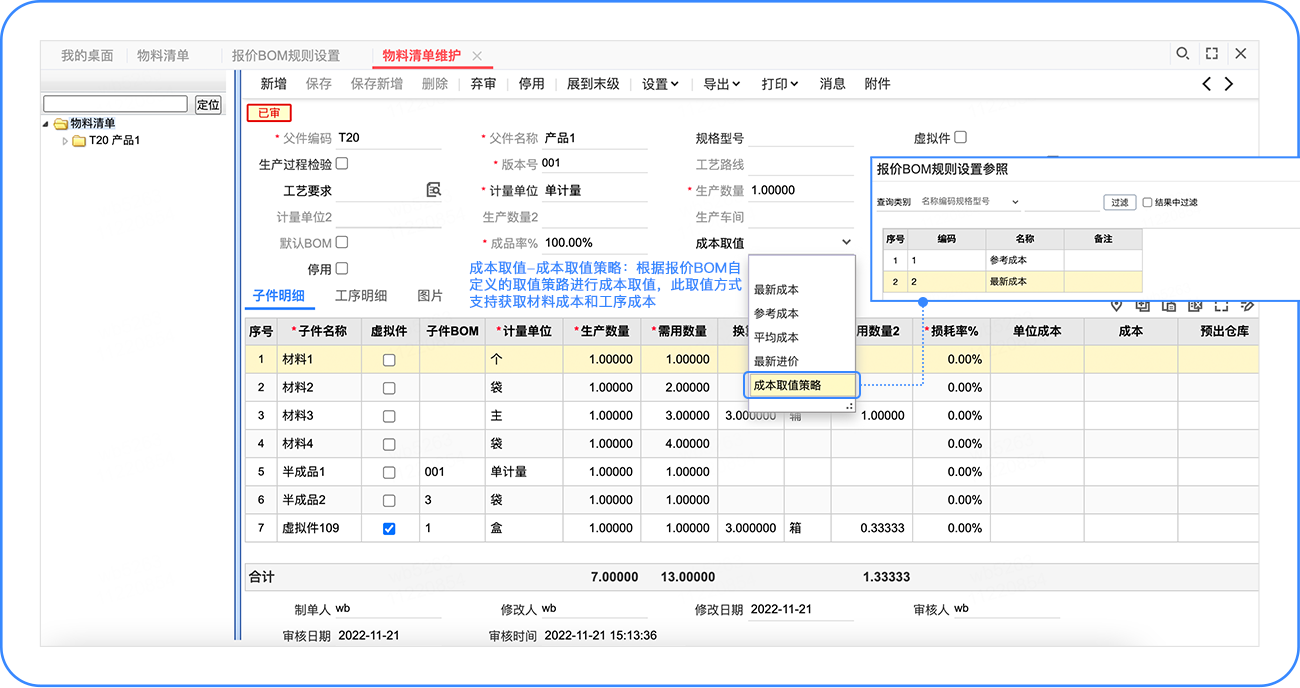The width and height of the screenshot is (1300, 688).
Task: Go to previous record with left arrow
Action: pos(1207,84)
